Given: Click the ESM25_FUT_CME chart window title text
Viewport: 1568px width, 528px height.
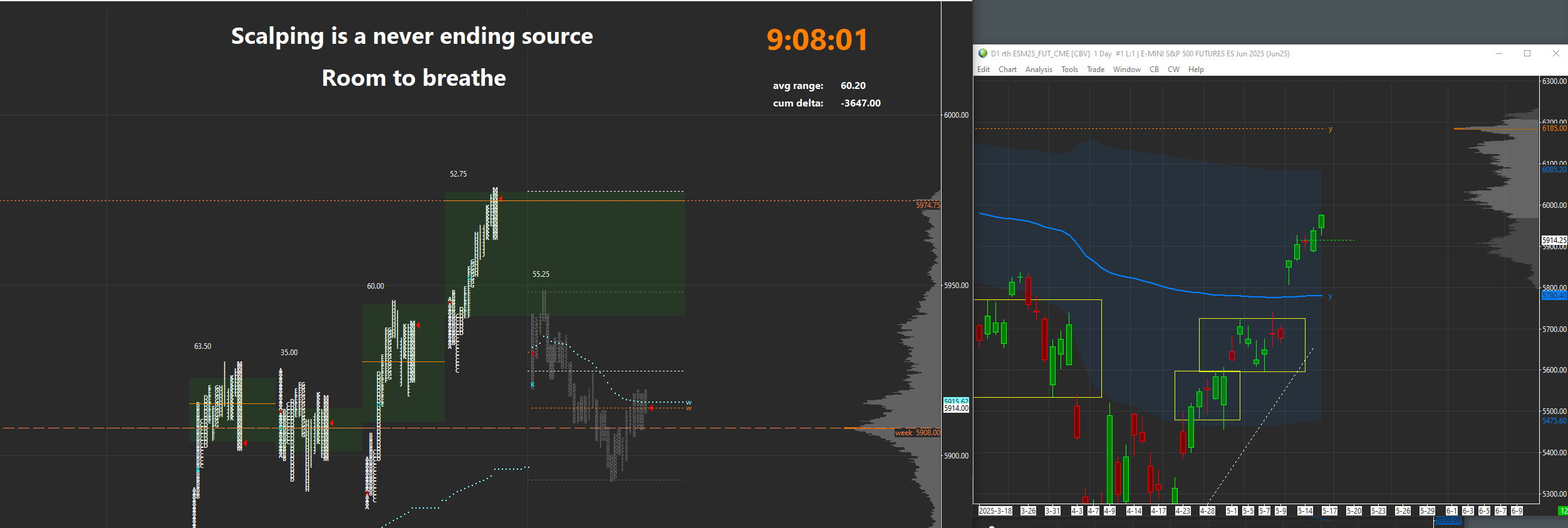Looking at the screenshot, I should pos(1140,54).
